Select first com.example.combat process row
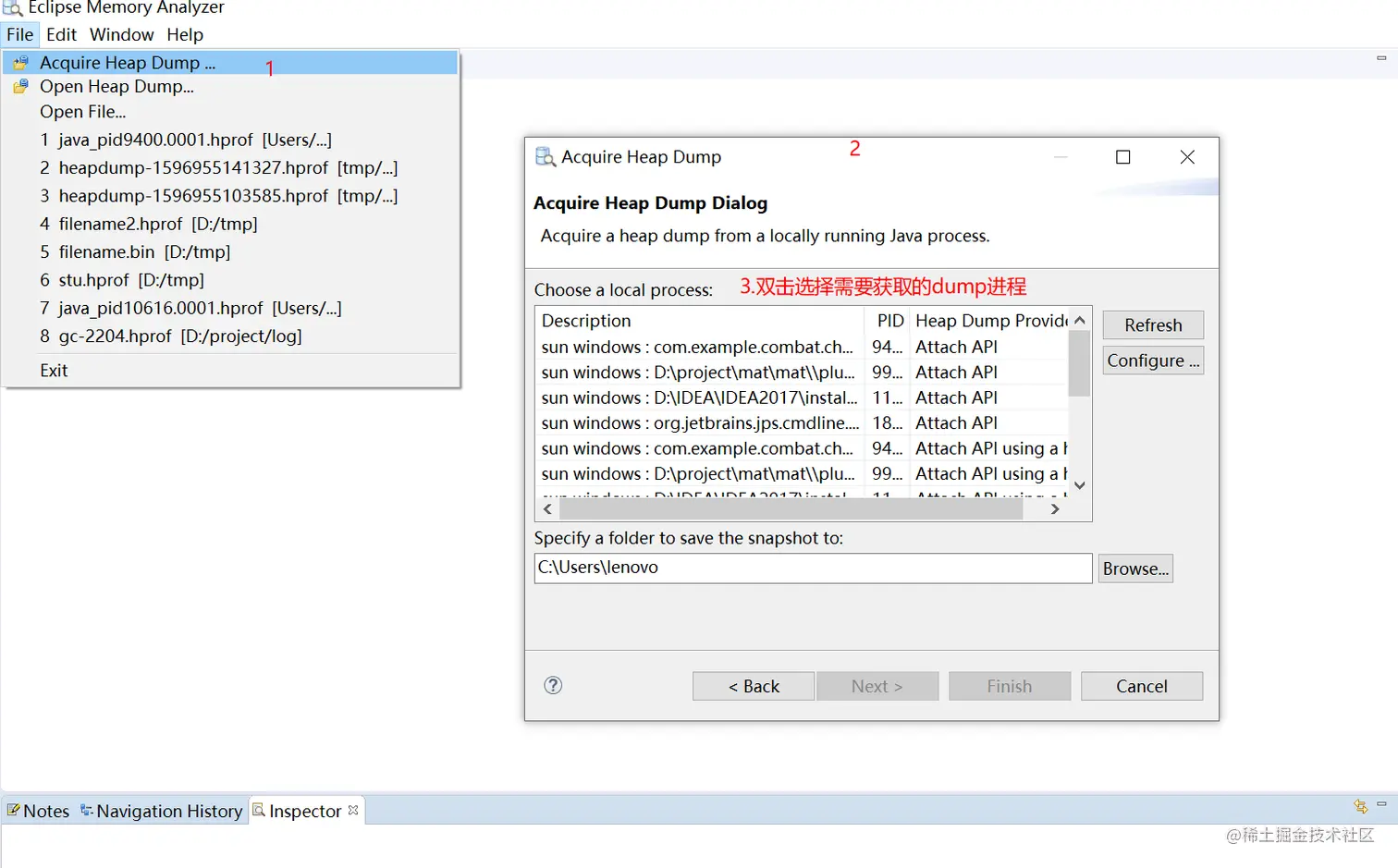This screenshot has height=868, width=1398. point(802,347)
